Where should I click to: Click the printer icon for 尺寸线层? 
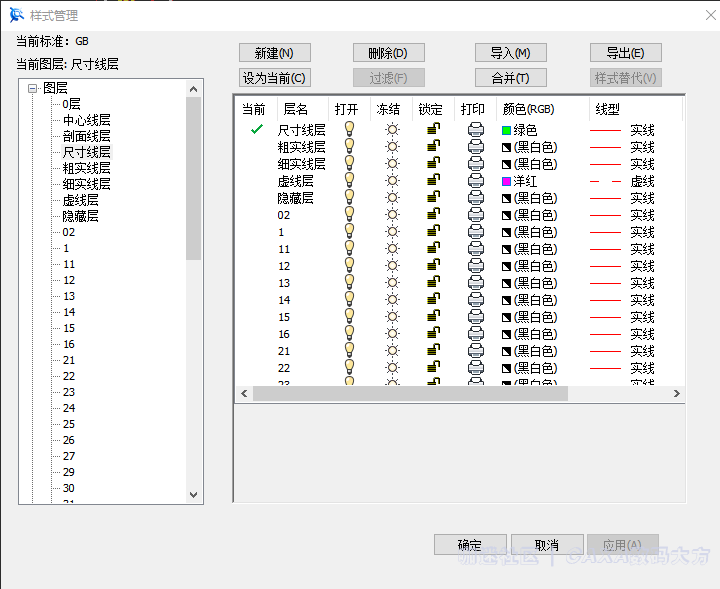click(x=476, y=130)
